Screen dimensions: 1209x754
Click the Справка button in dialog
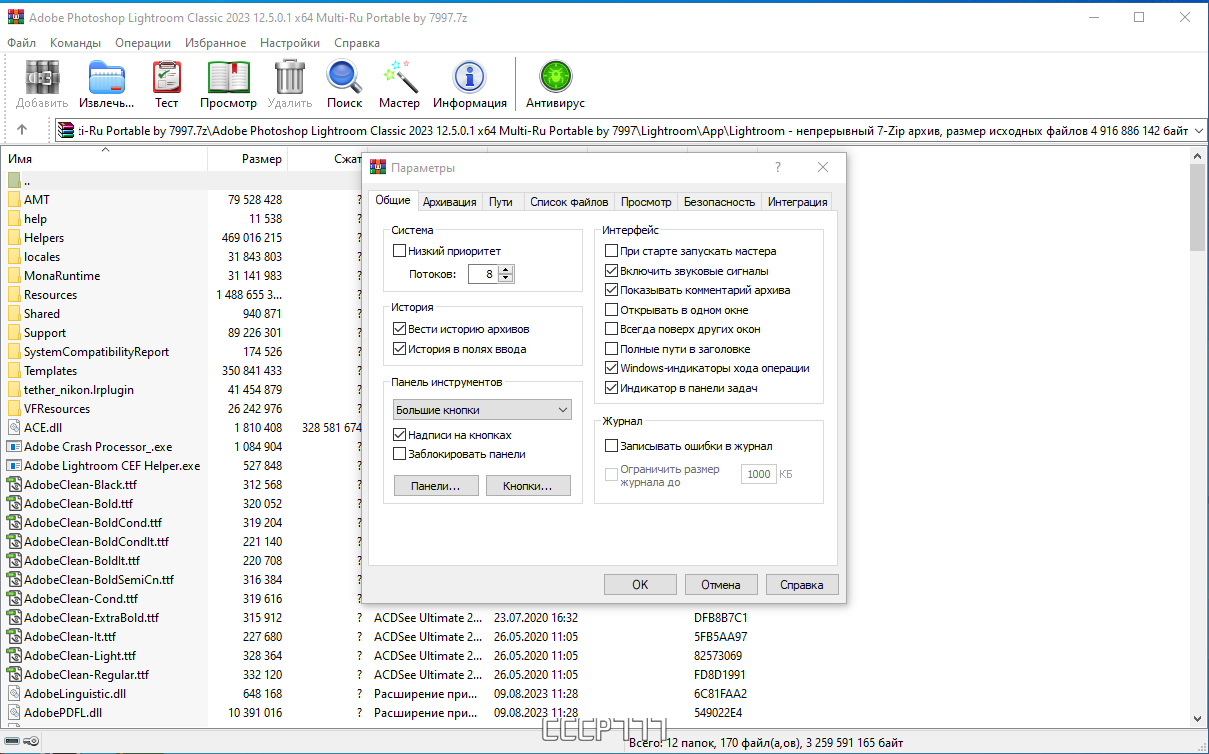[x=802, y=585]
